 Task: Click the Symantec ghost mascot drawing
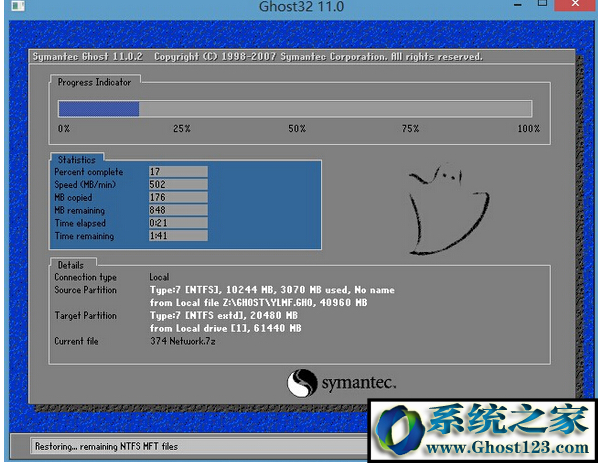[448, 209]
